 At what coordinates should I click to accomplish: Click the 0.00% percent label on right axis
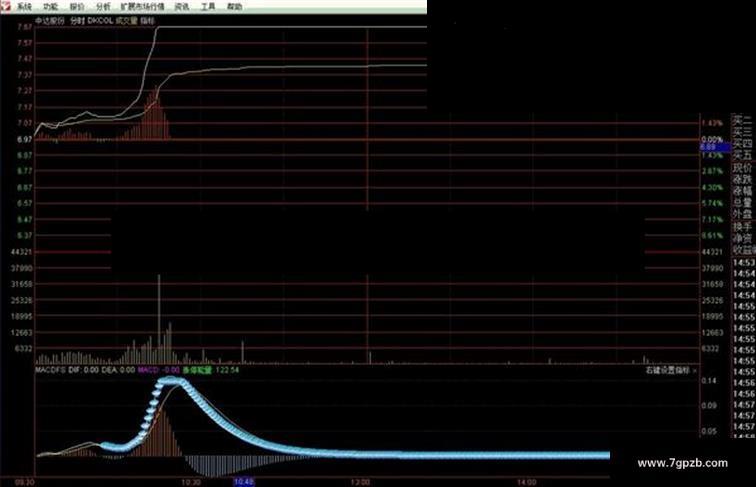click(712, 140)
